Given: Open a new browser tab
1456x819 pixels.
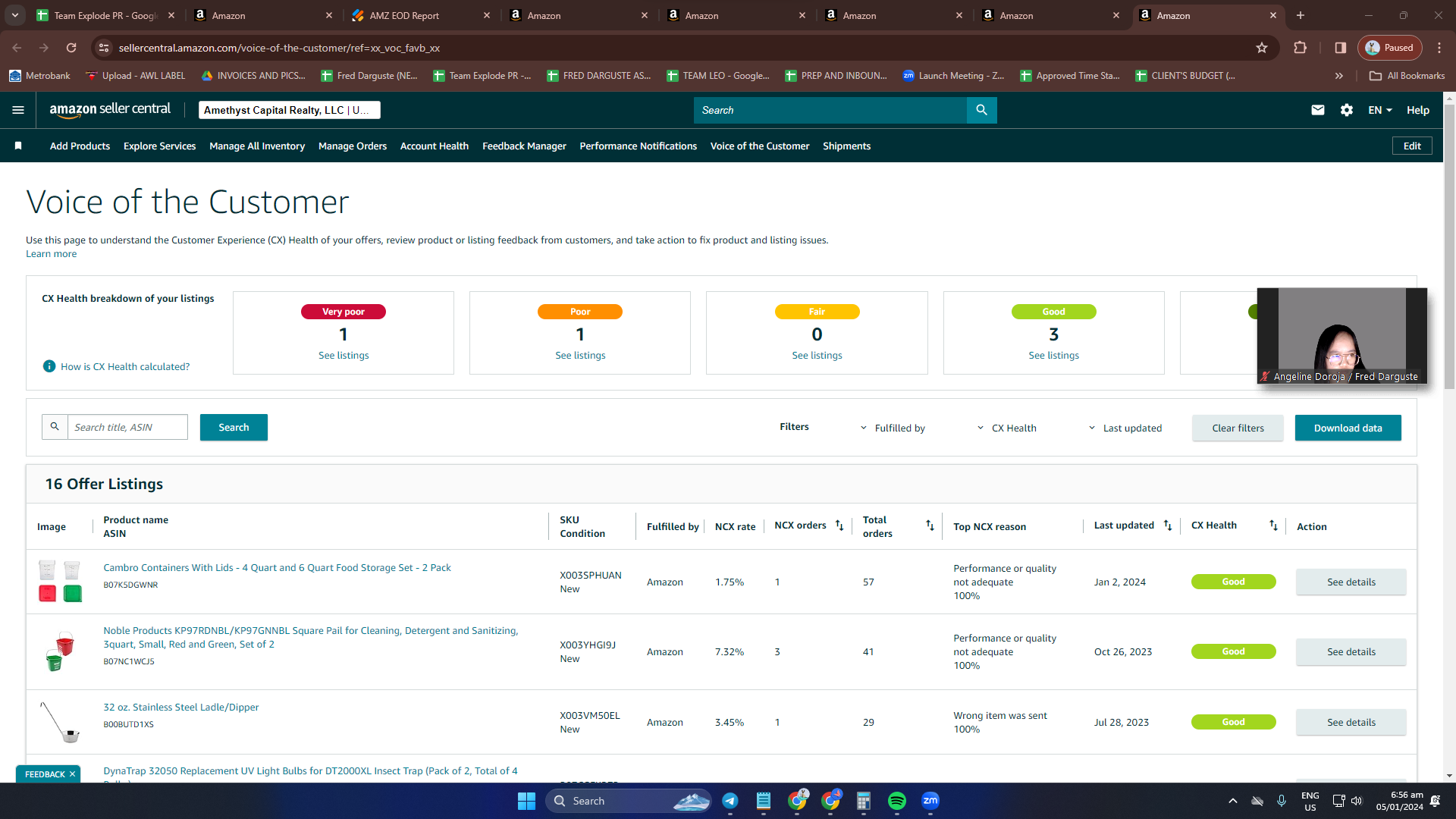Looking at the screenshot, I should (1301, 15).
